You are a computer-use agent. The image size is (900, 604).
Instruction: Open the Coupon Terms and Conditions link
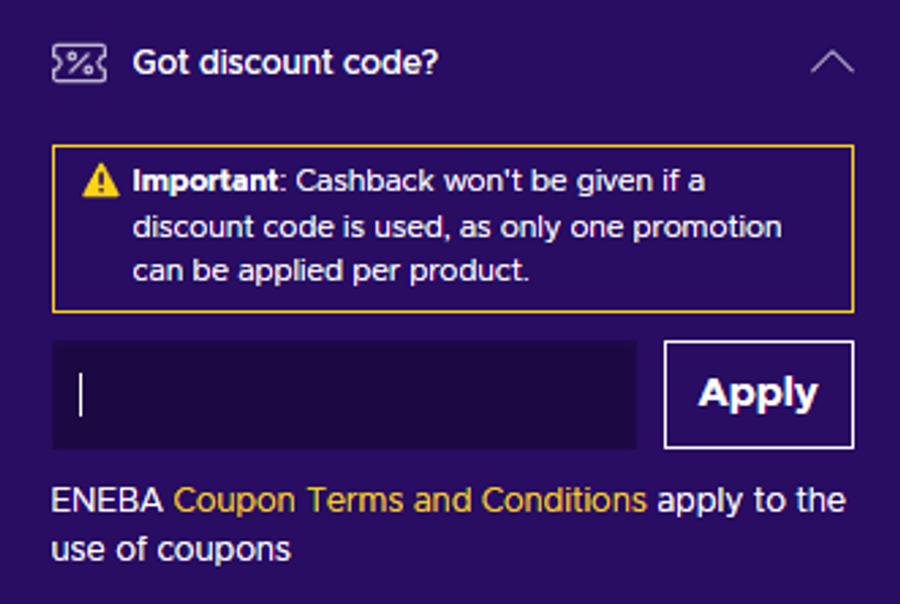click(x=410, y=499)
